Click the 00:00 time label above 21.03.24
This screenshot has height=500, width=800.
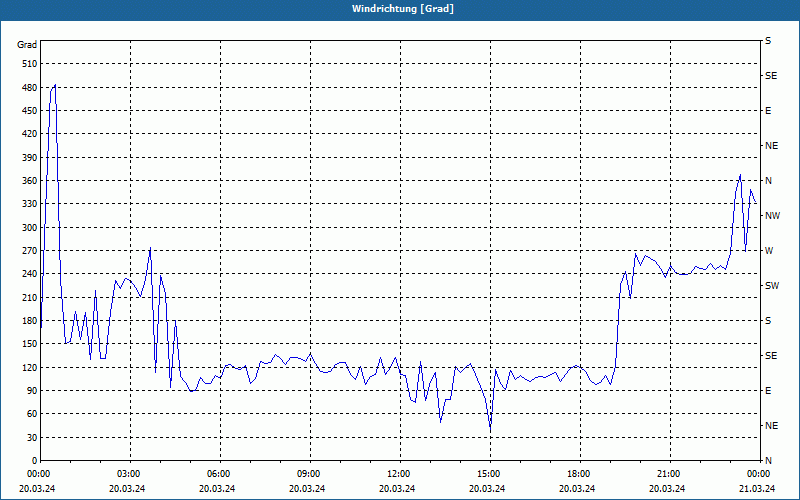(757, 474)
